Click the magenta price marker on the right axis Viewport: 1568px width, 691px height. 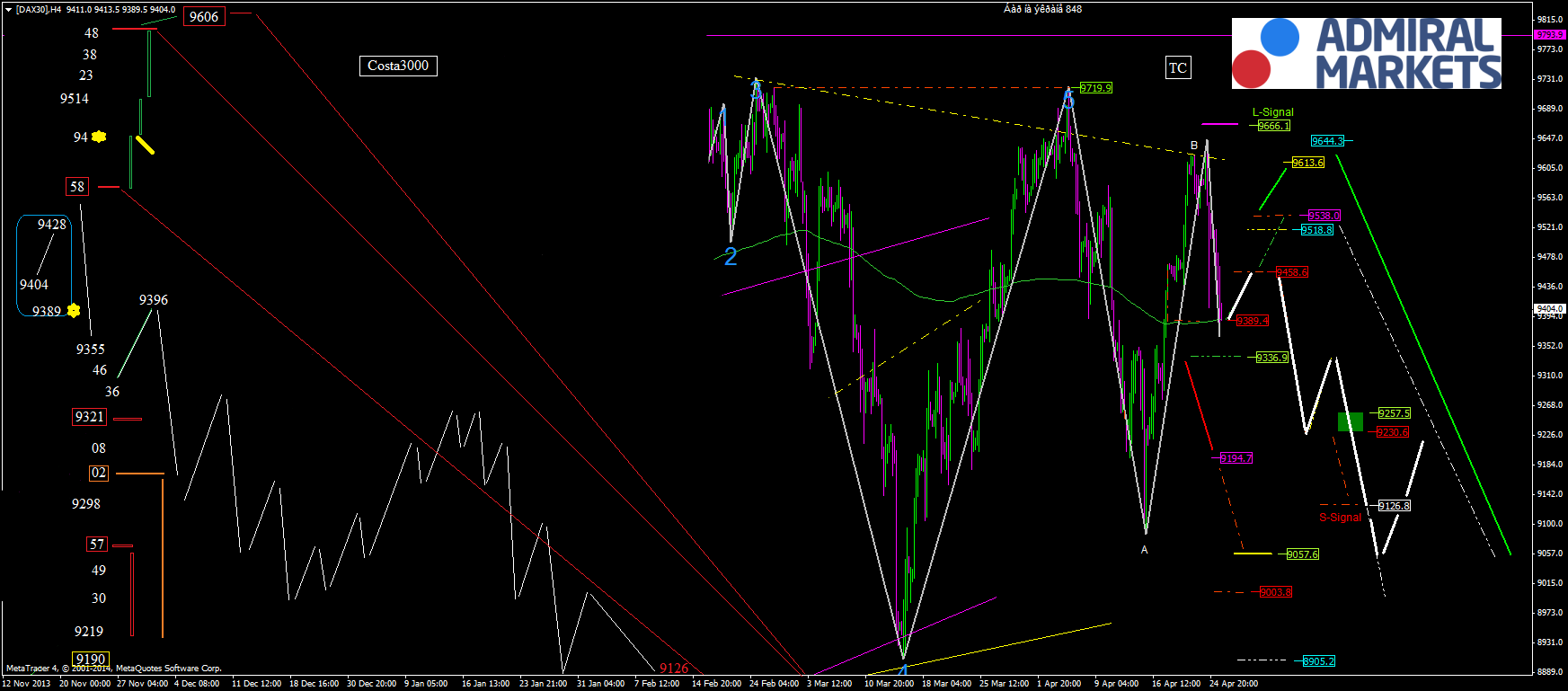[x=1550, y=34]
